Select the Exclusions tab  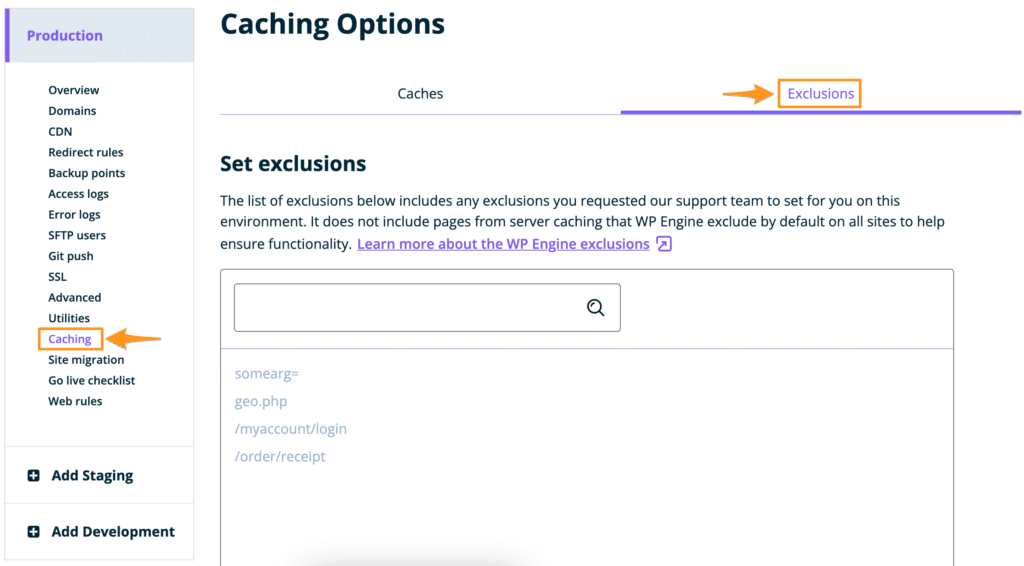[820, 94]
